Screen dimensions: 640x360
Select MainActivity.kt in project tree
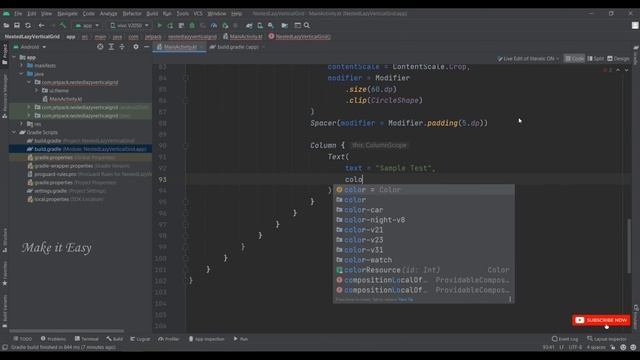point(66,99)
